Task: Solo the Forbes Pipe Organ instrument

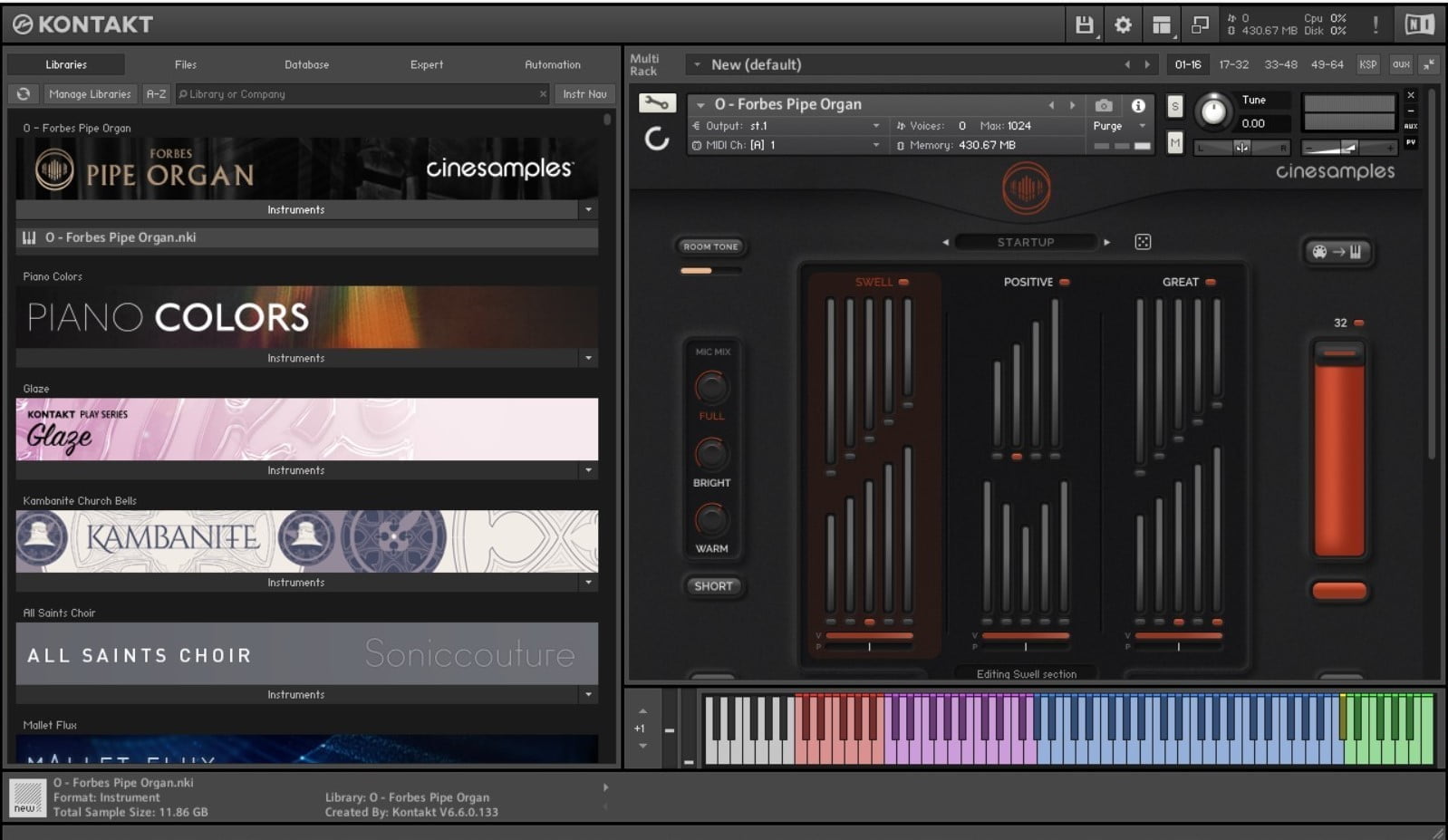Action: tap(1175, 106)
